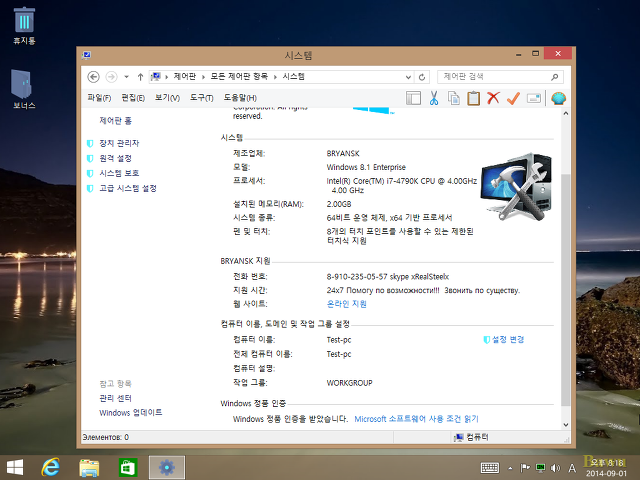Screen dimensions: 640x480
Task: Open 원격 설정 in sidebar
Action: click(x=116, y=158)
